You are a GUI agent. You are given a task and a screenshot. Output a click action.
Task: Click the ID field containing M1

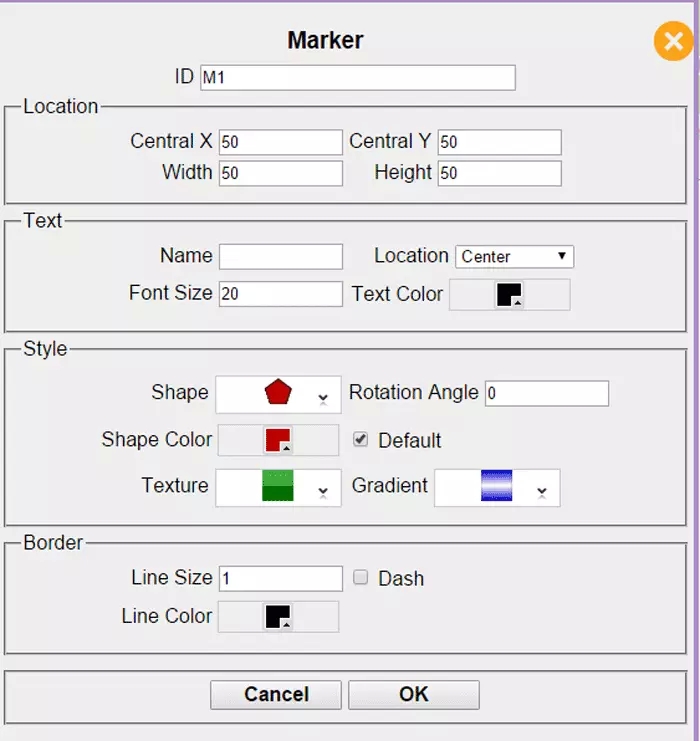pyautogui.click(x=358, y=78)
